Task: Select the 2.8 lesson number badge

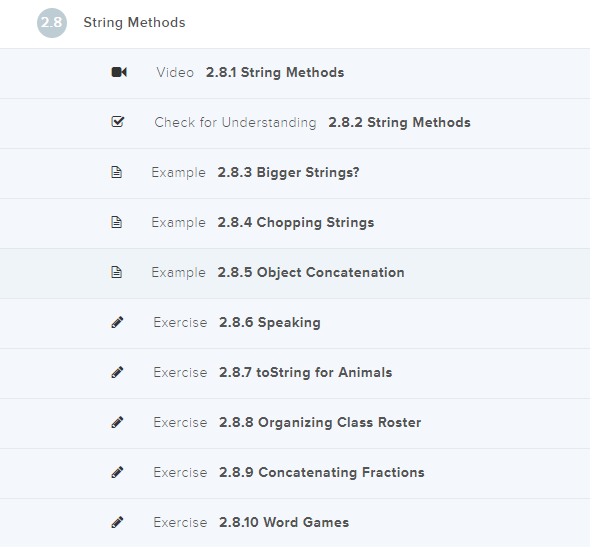Action: pos(52,23)
